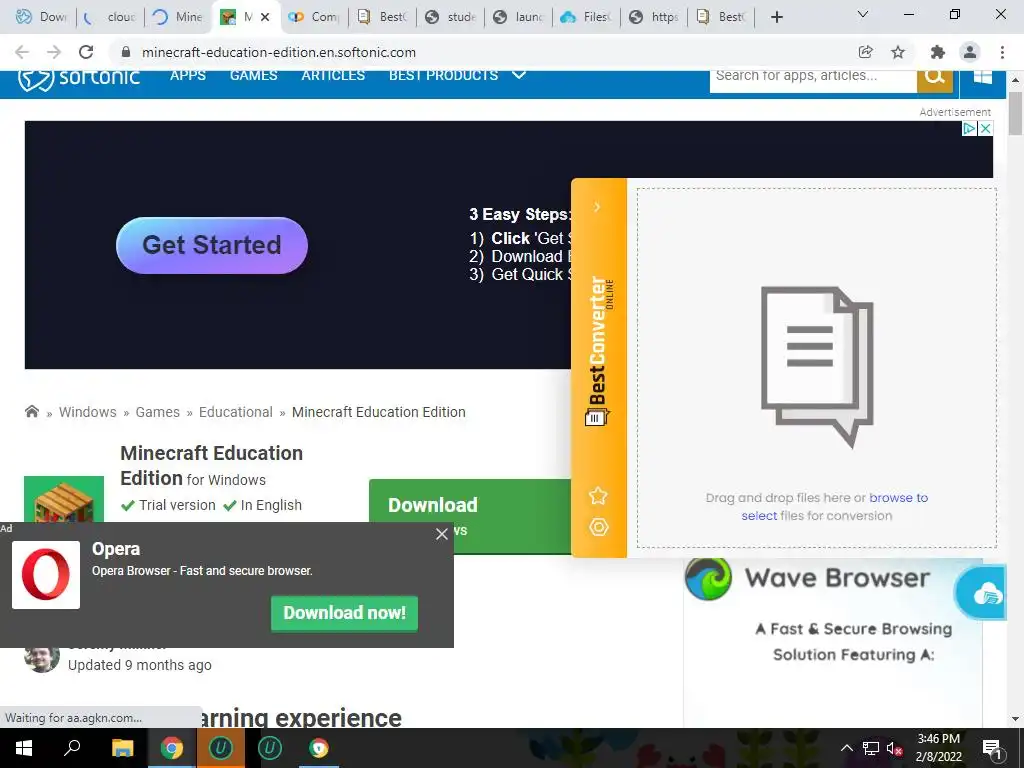
Task: Click the page vertical scrollbar thumb
Action: point(1015,114)
